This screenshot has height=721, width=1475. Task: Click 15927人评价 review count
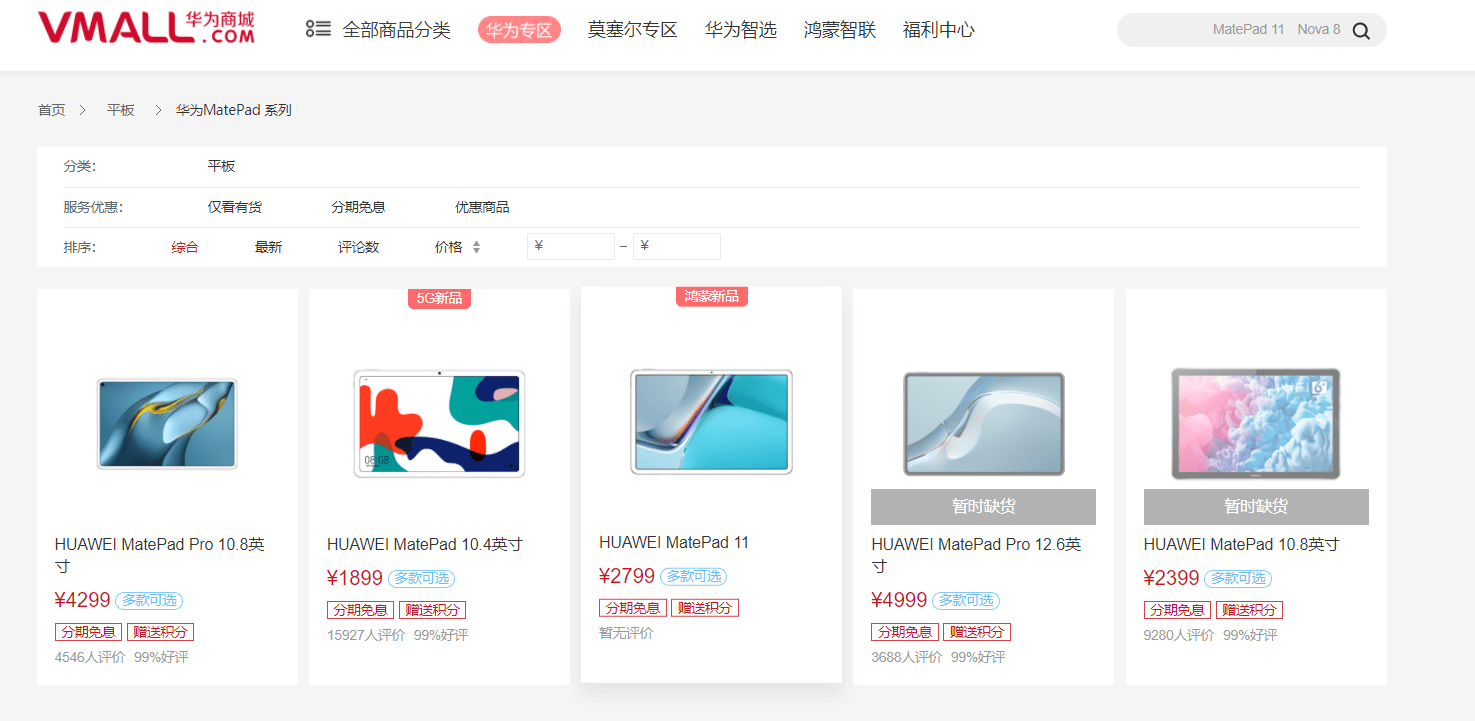click(366, 636)
